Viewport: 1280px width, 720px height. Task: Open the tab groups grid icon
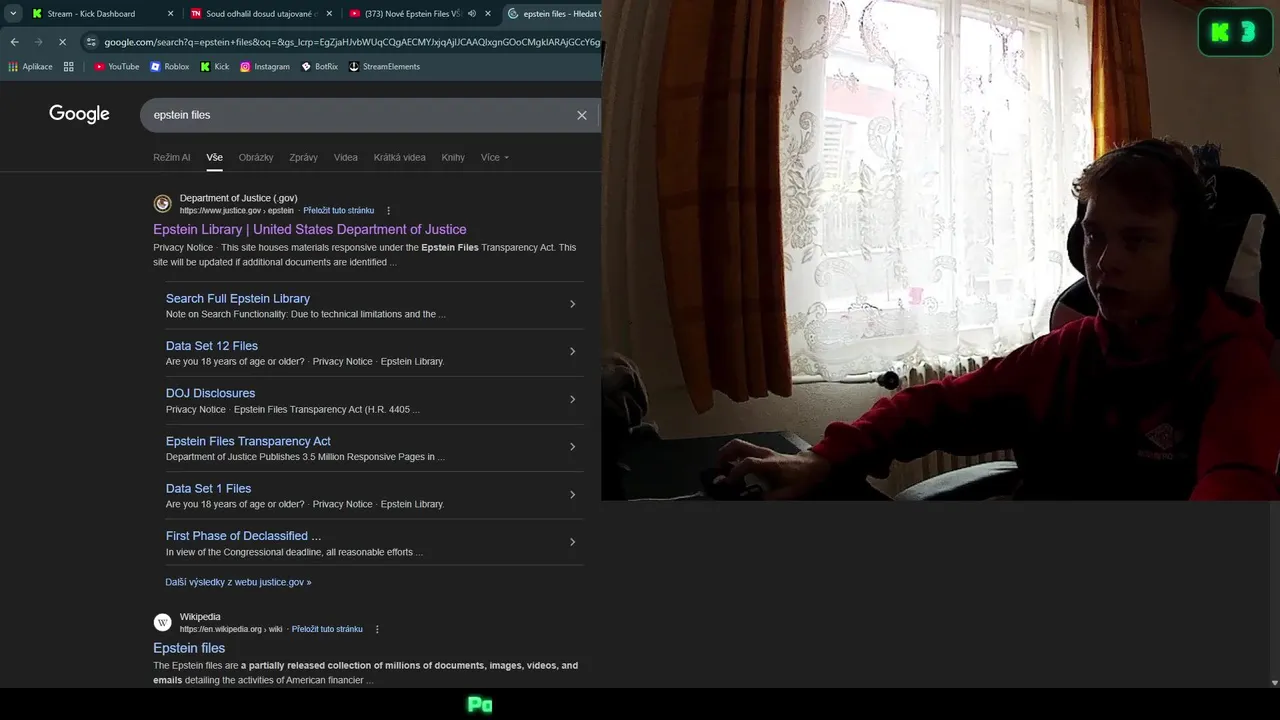pyautogui.click(x=69, y=67)
